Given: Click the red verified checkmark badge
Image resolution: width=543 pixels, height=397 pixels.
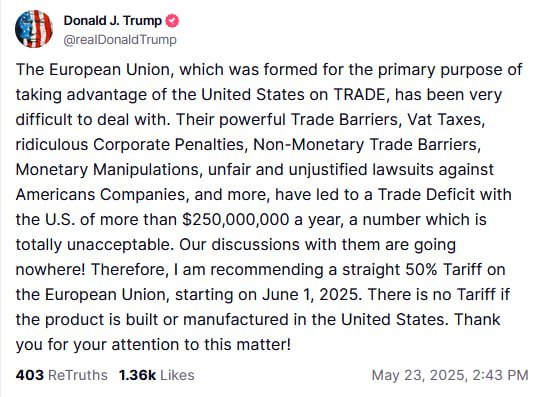Looking at the screenshot, I should point(172,21).
